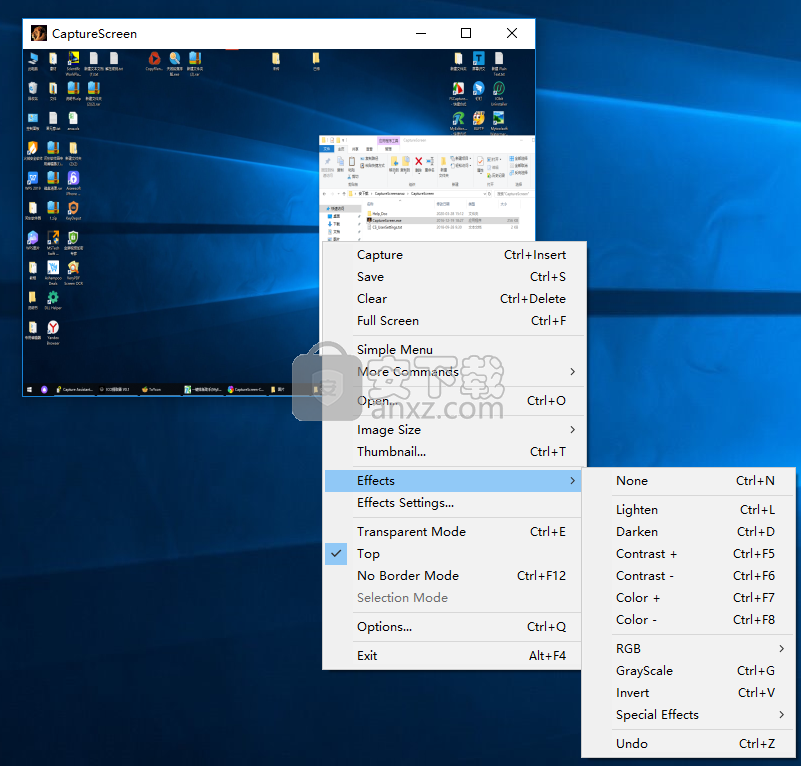Click This PC computer icon in captured image
The image size is (801, 766).
coord(33,58)
